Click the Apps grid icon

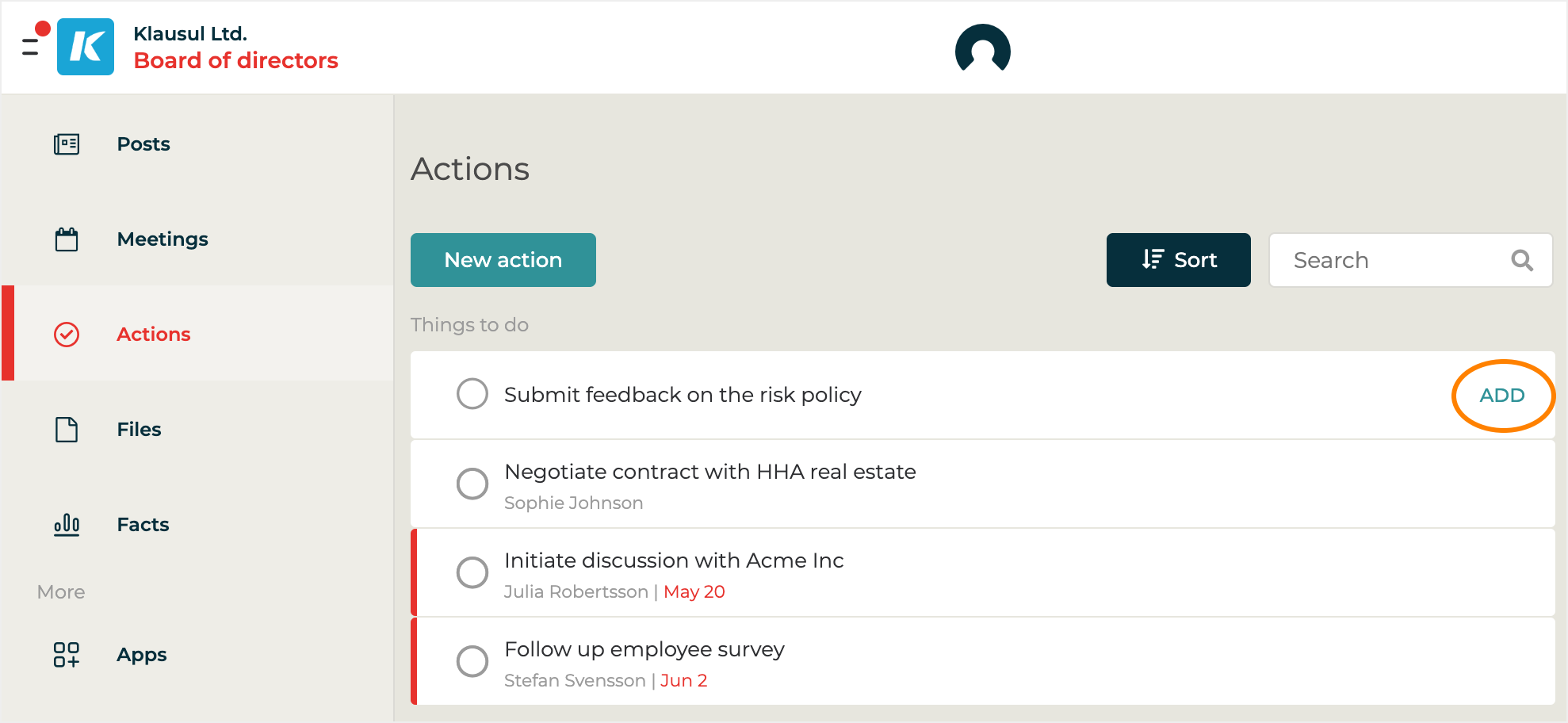(67, 655)
